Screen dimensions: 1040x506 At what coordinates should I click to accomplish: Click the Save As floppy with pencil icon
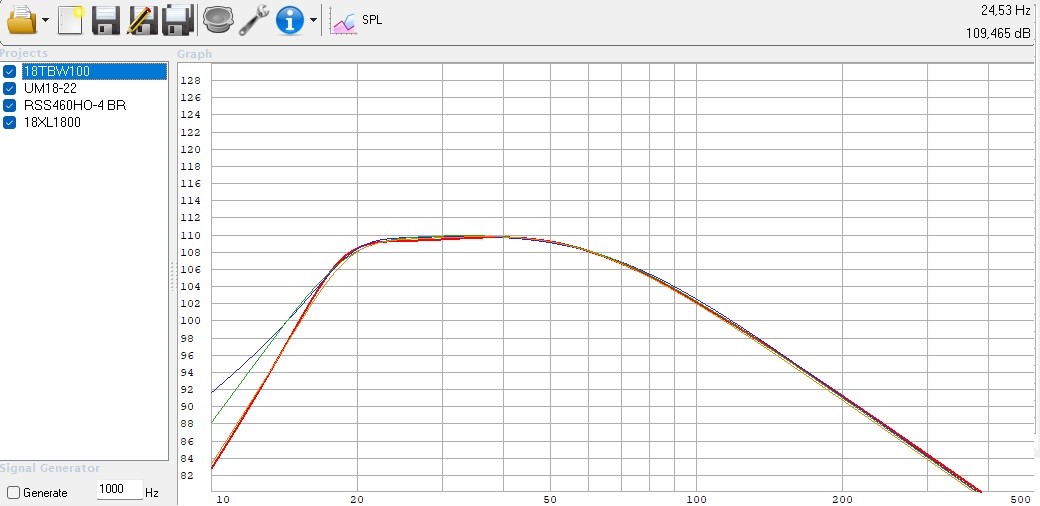[142, 19]
